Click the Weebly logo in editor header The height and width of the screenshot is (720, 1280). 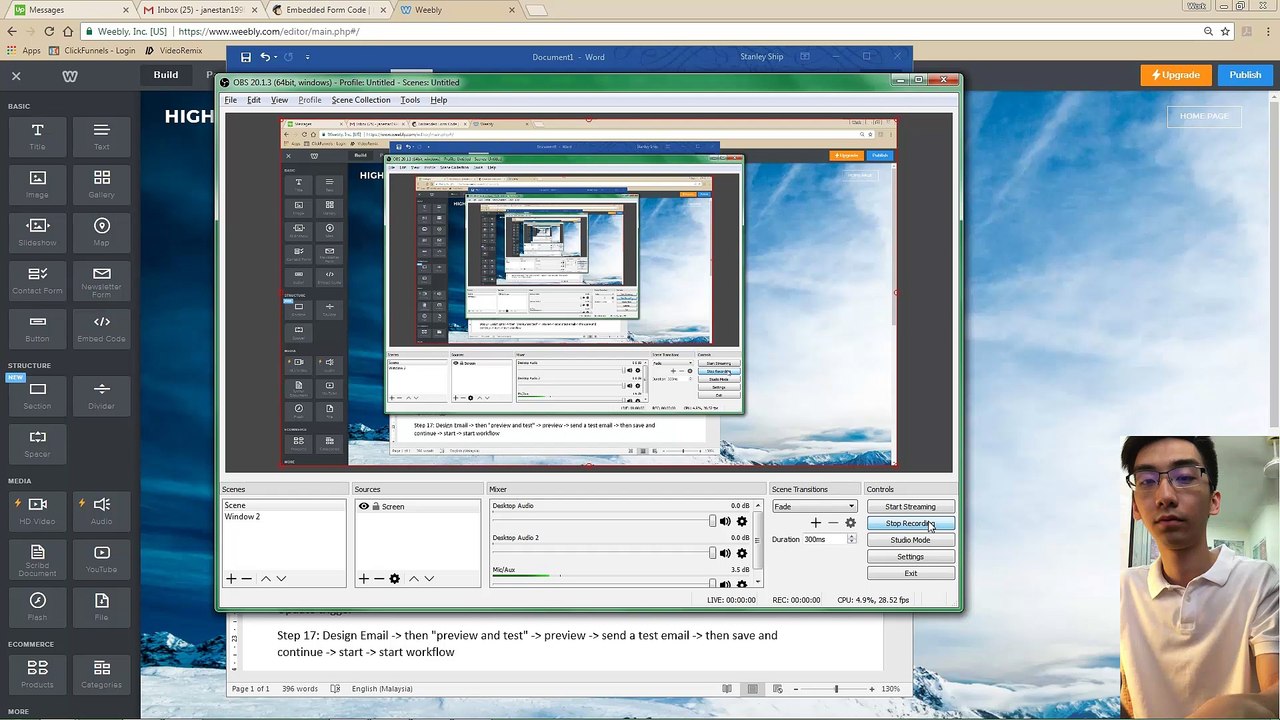(70, 75)
